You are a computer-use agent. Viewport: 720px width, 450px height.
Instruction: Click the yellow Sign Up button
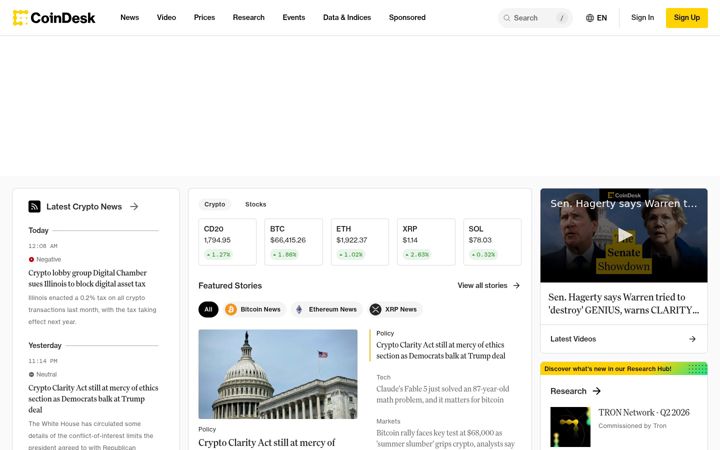686,18
